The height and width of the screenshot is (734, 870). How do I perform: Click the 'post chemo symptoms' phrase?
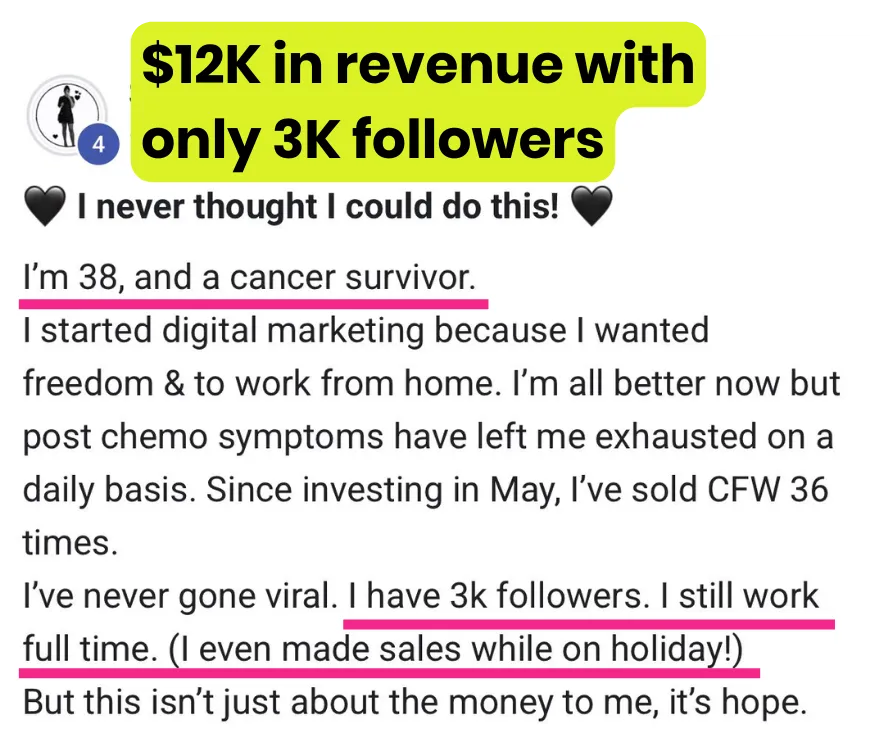[x=190, y=437]
